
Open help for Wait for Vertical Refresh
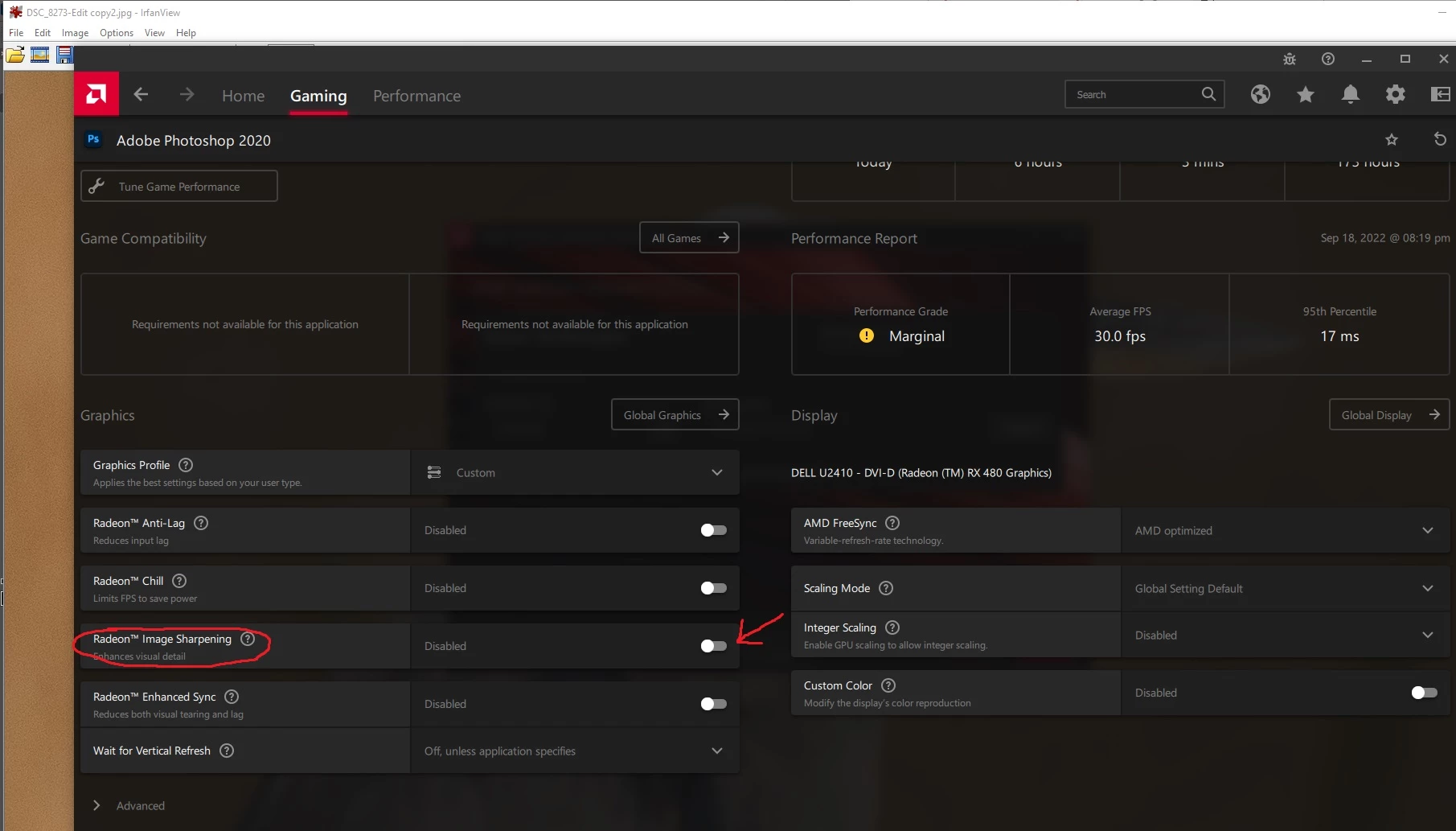point(227,751)
